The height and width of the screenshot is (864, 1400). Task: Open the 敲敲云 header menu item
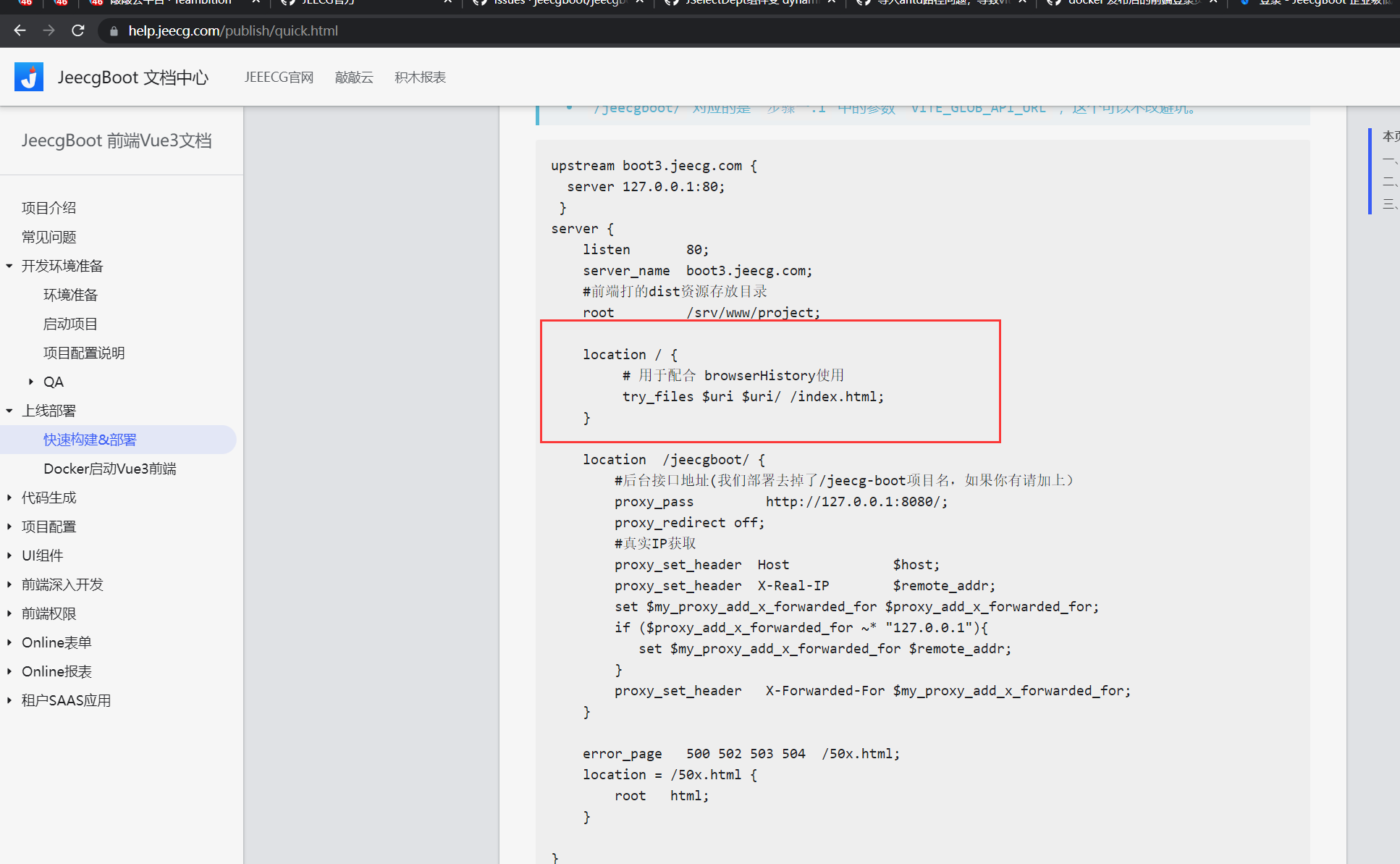[353, 77]
